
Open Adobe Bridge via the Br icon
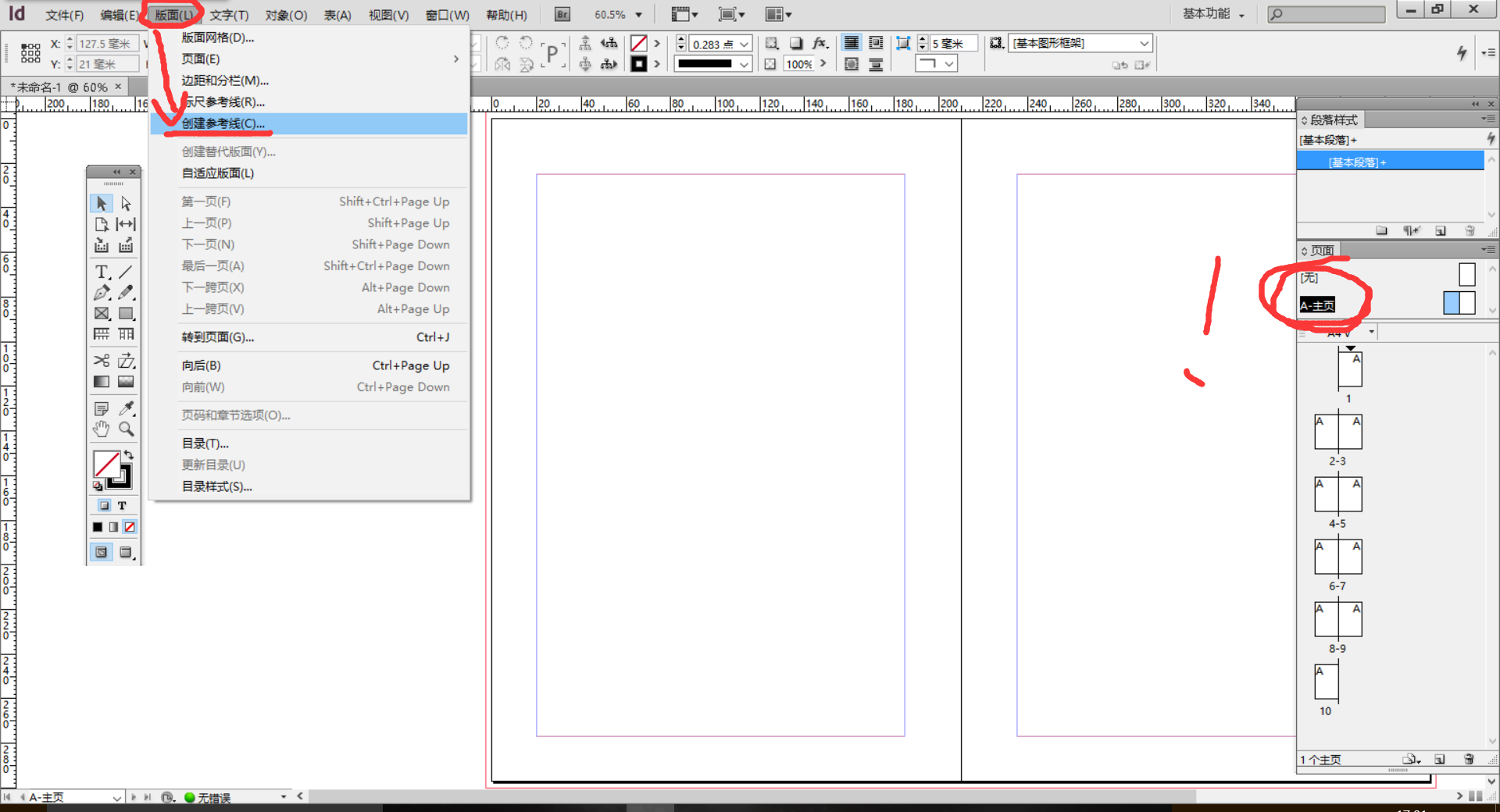pos(562,14)
